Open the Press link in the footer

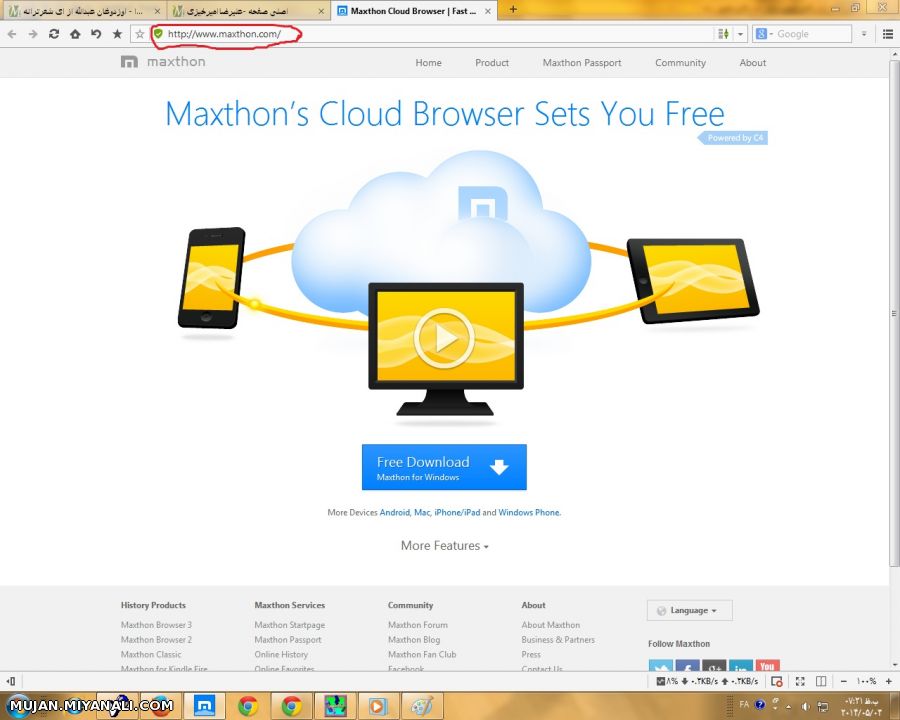(x=531, y=655)
